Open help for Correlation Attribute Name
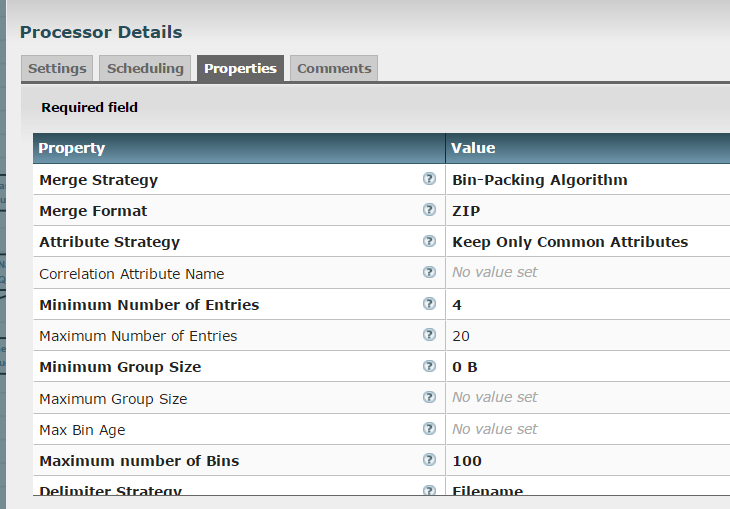This screenshot has width=730, height=509. coord(429,272)
